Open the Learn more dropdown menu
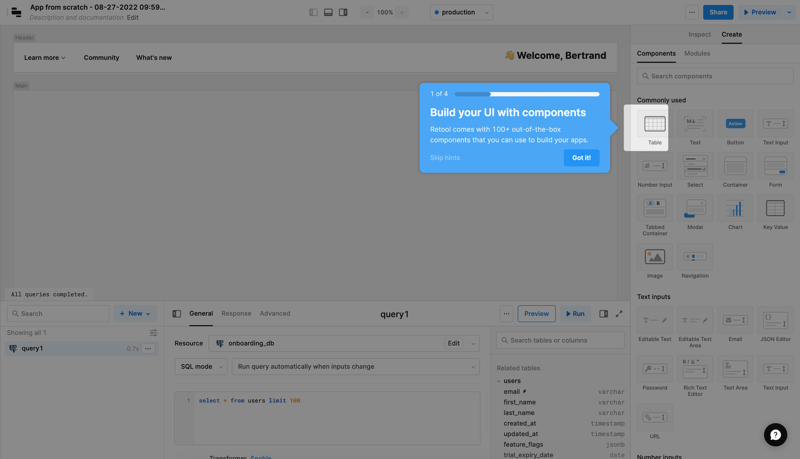This screenshot has height=459, width=800. 45,58
